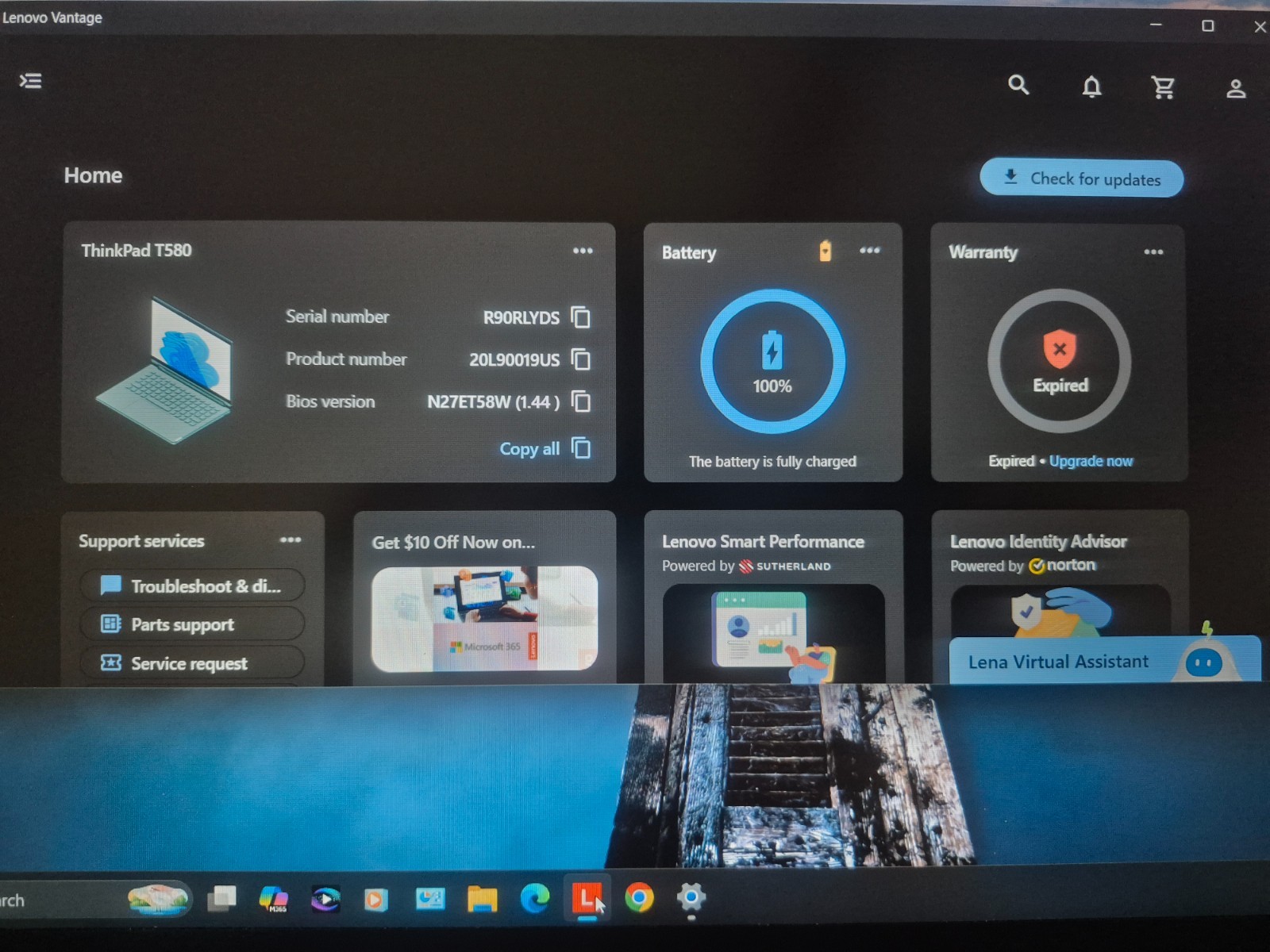Open the navigation menu hamburger icon
The height and width of the screenshot is (952, 1270).
31,81
